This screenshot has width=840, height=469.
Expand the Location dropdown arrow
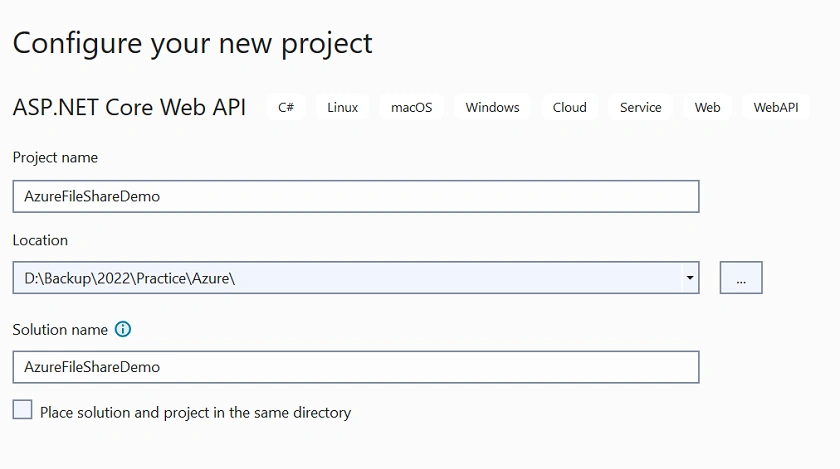coord(690,278)
